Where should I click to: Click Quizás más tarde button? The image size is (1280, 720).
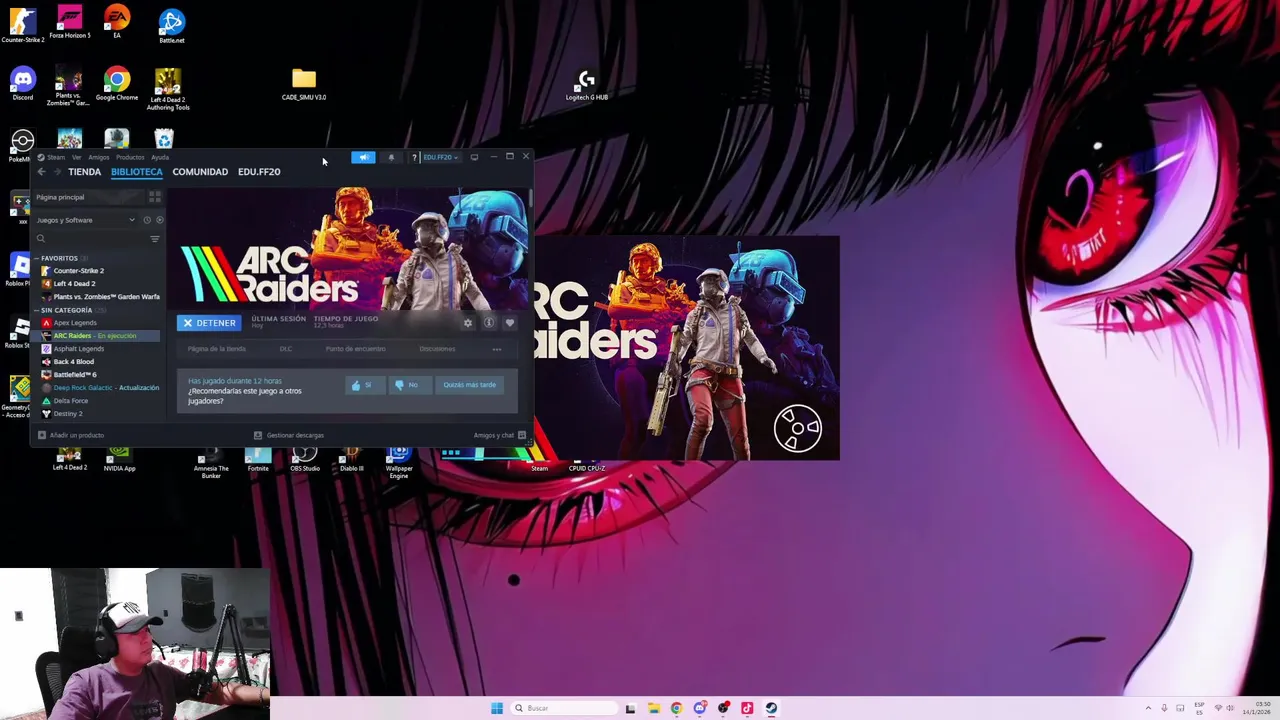(x=469, y=385)
